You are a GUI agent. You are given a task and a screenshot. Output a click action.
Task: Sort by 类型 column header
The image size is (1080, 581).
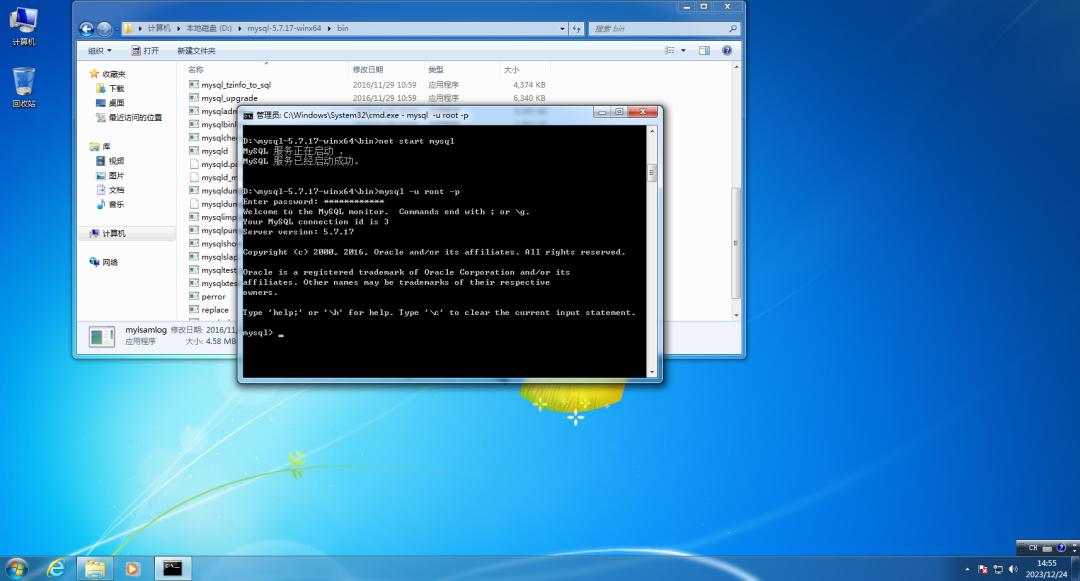pos(435,70)
